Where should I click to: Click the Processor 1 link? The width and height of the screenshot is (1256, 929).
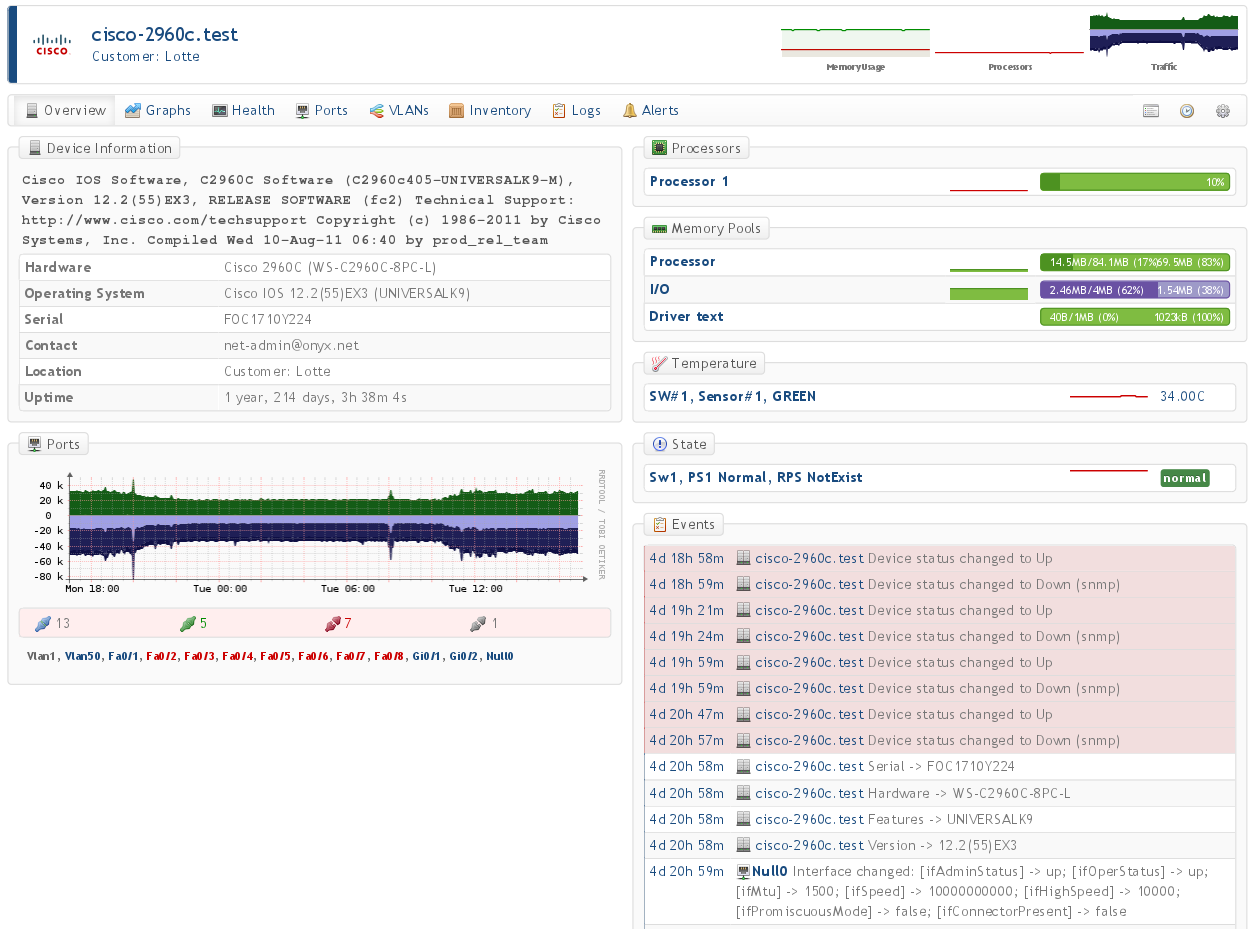(689, 181)
